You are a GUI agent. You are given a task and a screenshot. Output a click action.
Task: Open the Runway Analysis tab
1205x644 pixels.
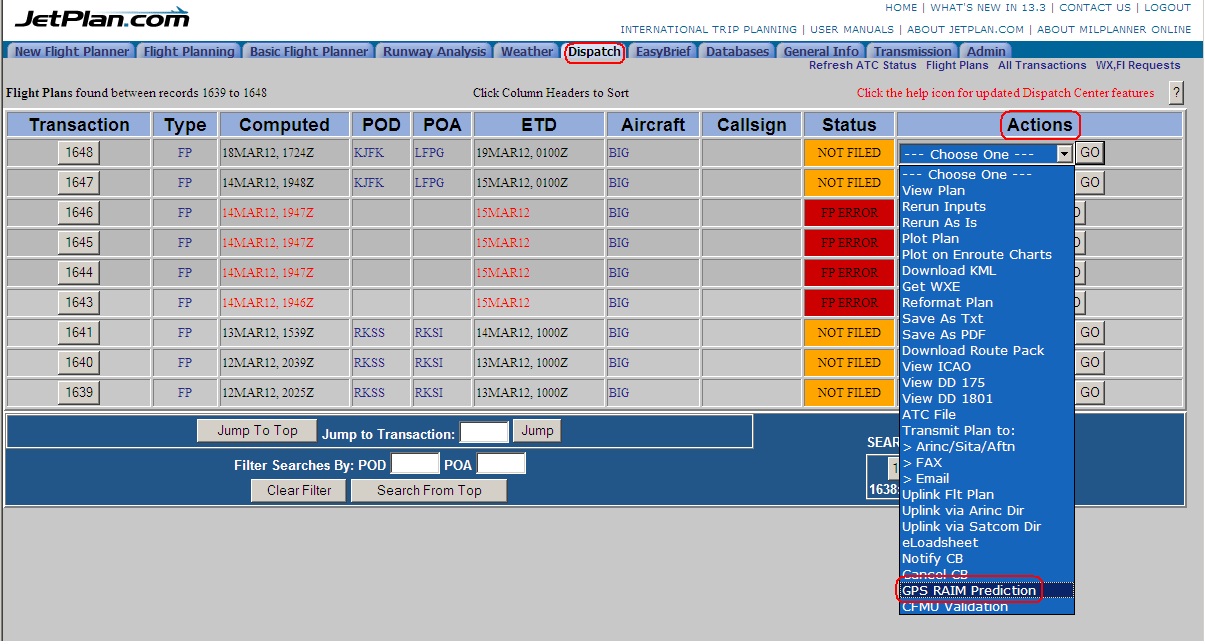coord(435,52)
